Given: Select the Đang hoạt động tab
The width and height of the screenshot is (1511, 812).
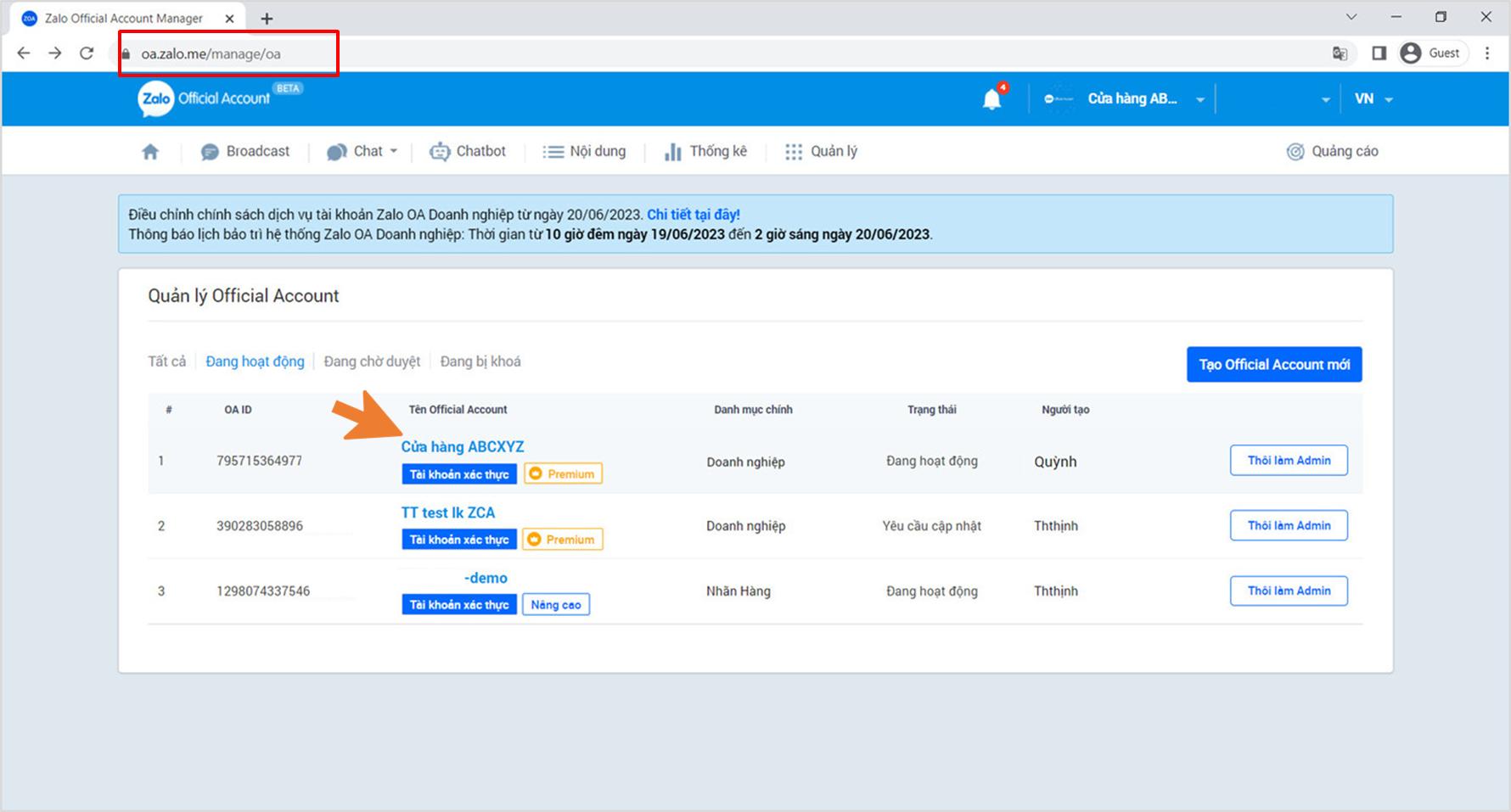Looking at the screenshot, I should [255, 361].
